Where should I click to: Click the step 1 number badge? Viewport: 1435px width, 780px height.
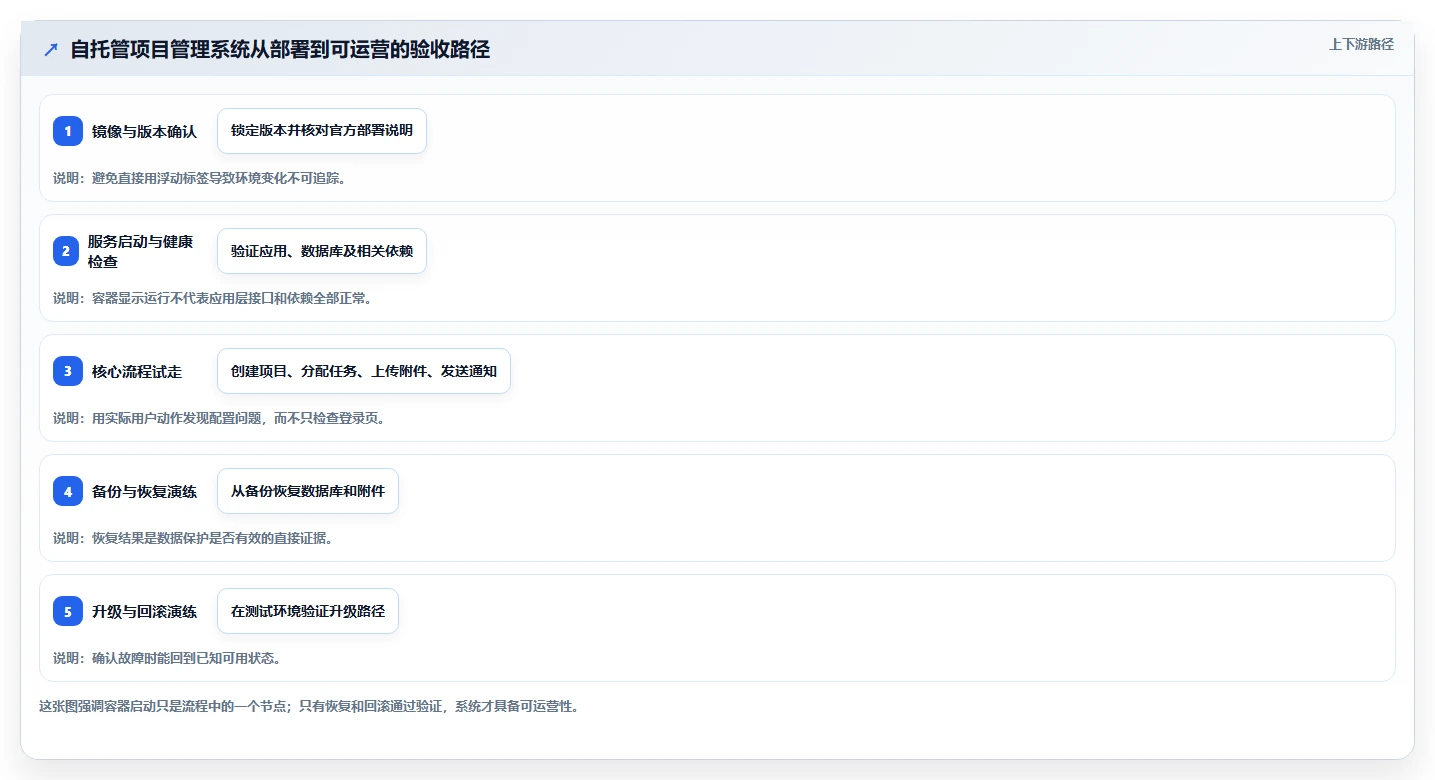coord(68,131)
